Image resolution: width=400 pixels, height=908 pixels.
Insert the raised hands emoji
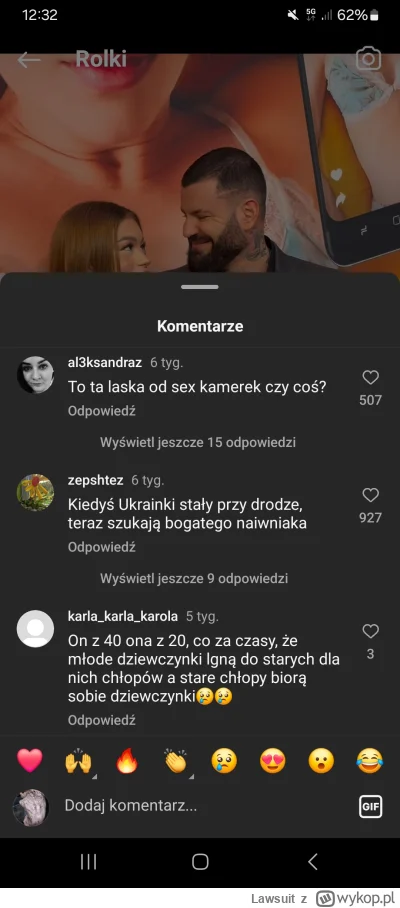pyautogui.click(x=78, y=761)
